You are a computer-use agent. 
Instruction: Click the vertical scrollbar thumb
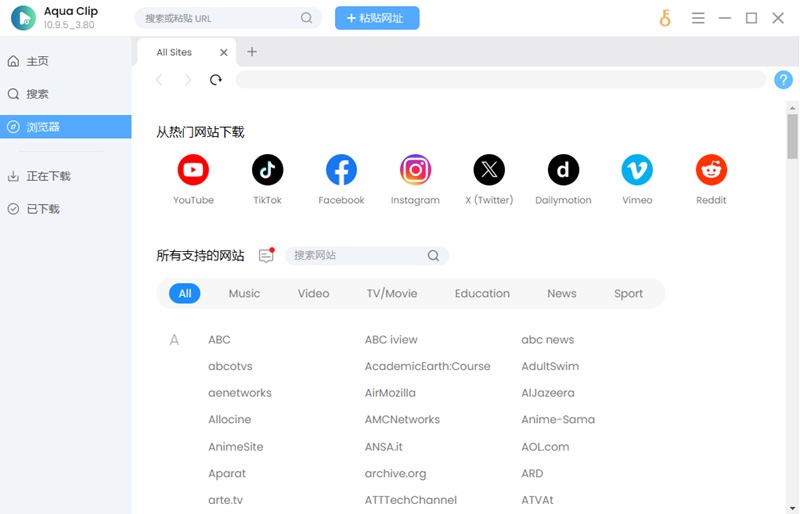(792, 136)
